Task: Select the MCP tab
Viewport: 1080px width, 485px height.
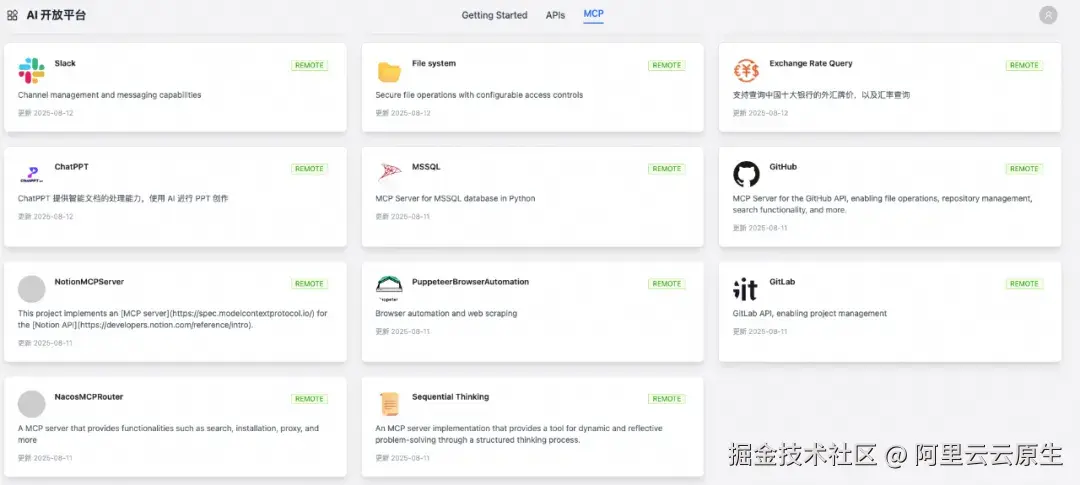Action: [x=593, y=14]
